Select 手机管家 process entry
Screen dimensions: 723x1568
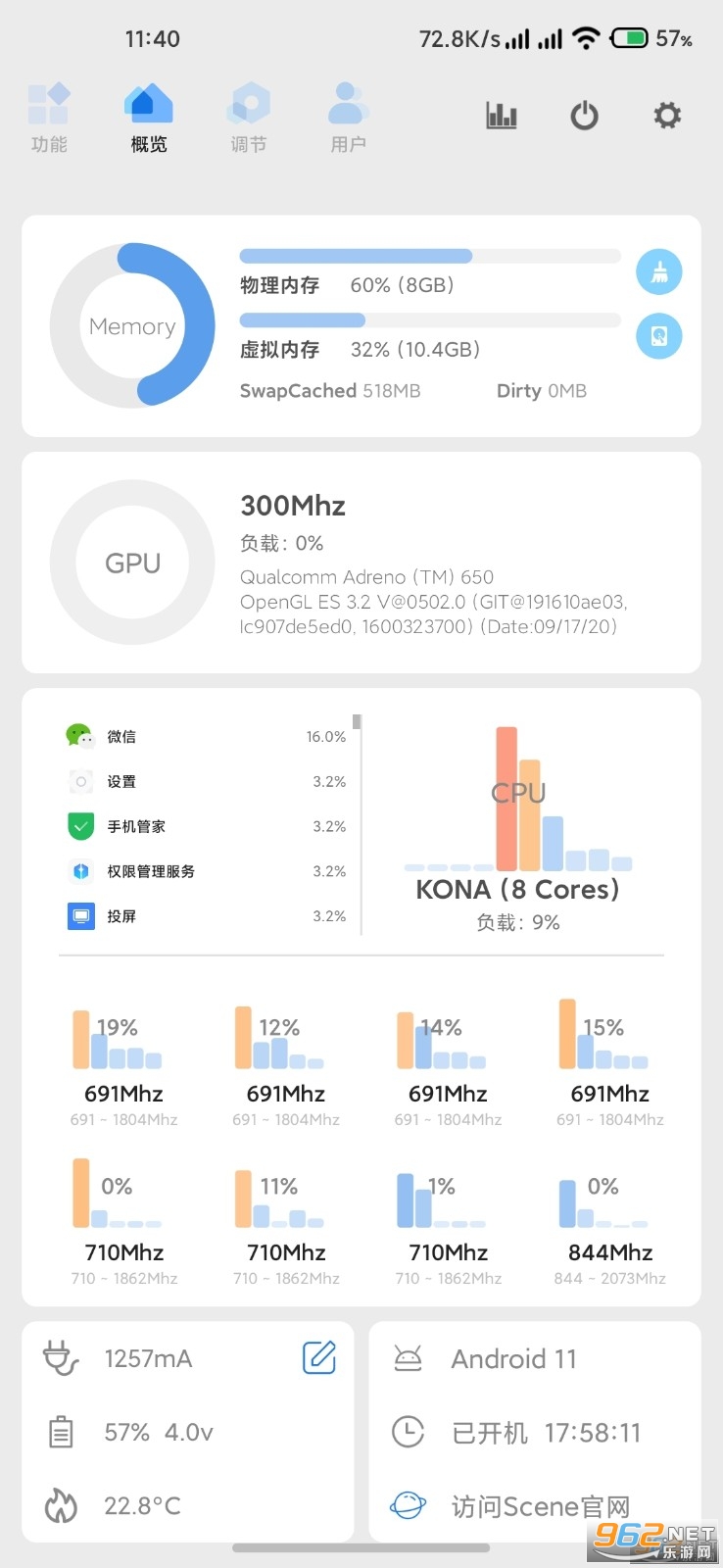click(x=206, y=826)
